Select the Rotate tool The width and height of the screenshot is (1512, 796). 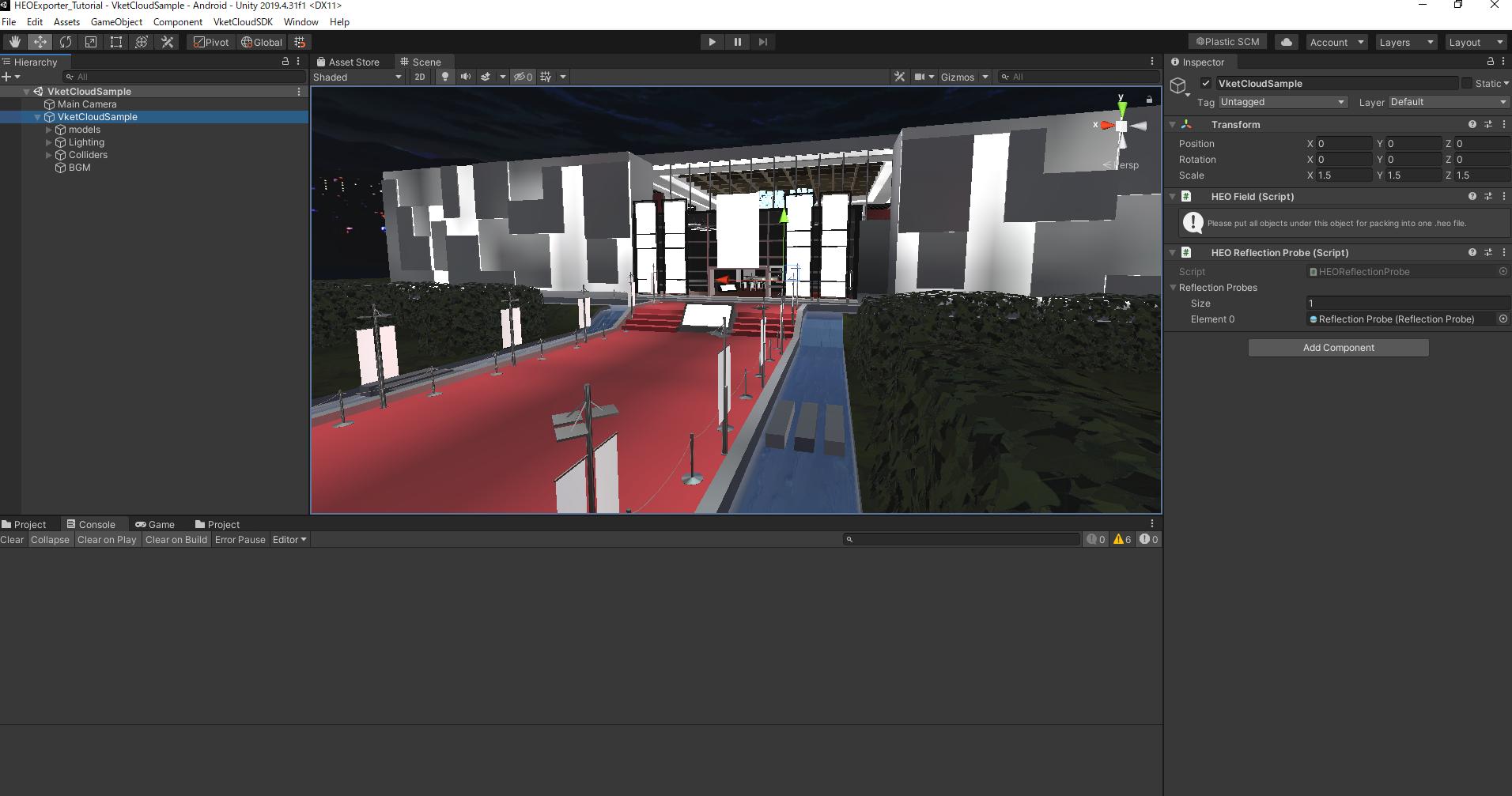click(x=66, y=42)
